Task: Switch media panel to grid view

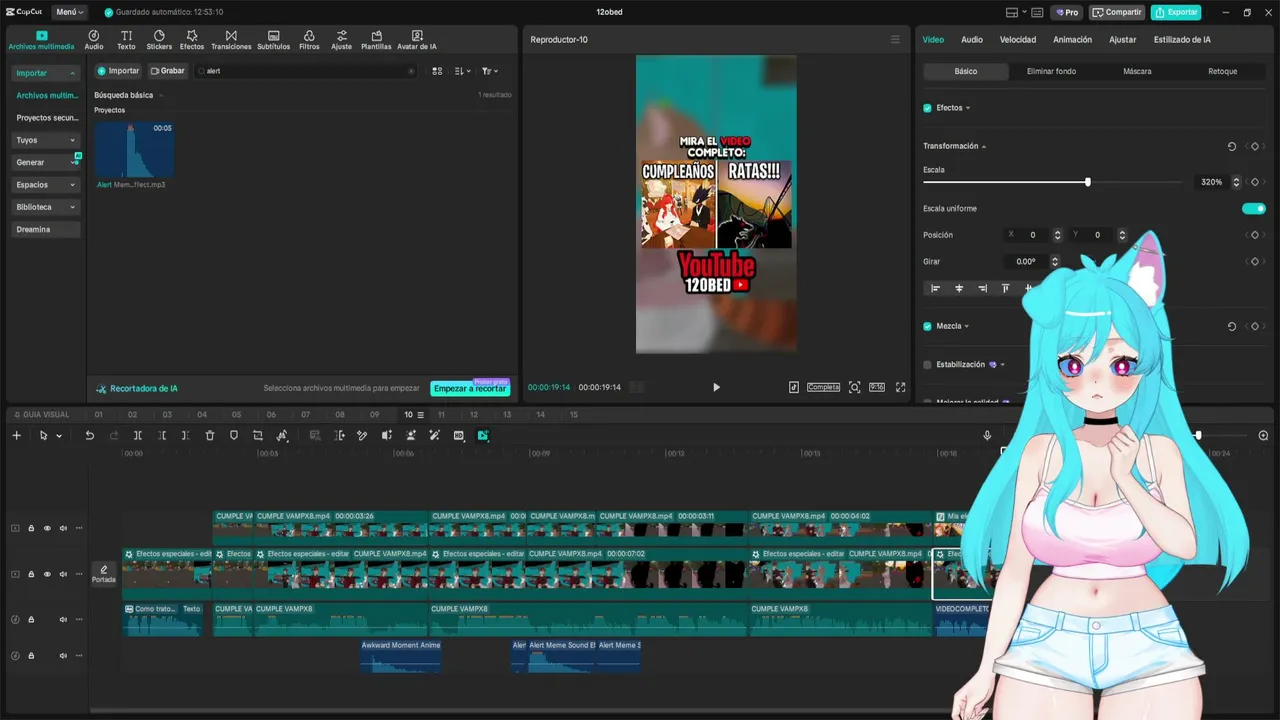Action: (437, 71)
